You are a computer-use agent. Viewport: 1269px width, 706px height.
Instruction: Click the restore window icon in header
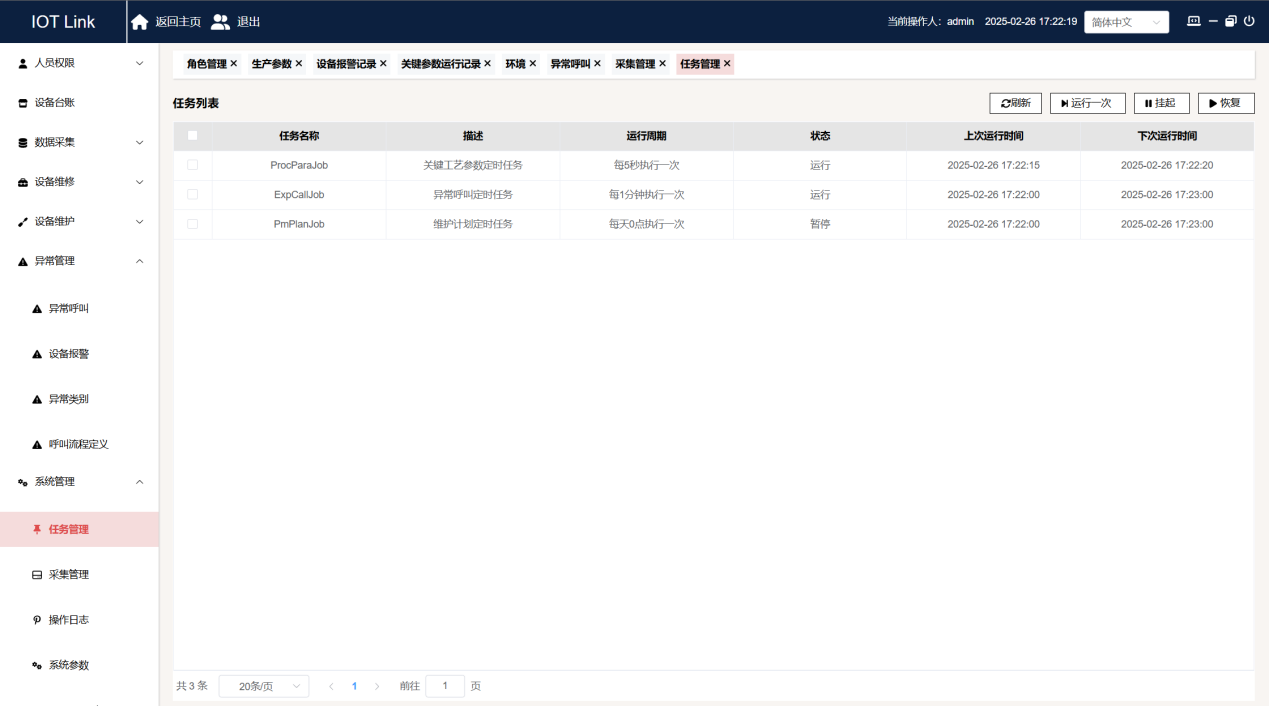pyautogui.click(x=1231, y=21)
